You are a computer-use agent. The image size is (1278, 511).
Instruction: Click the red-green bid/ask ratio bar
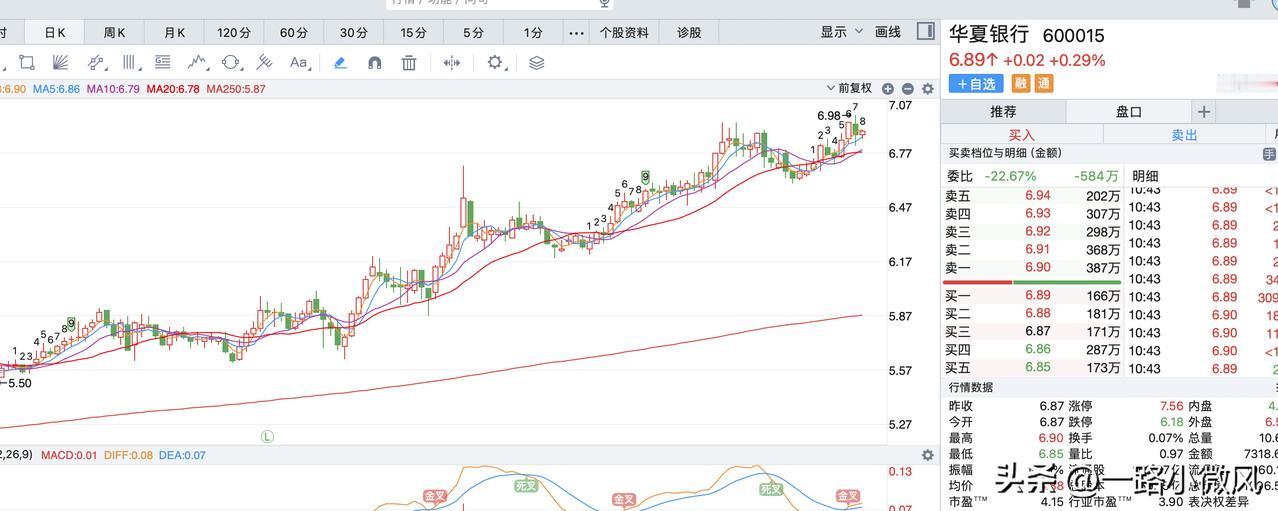tap(1032, 282)
